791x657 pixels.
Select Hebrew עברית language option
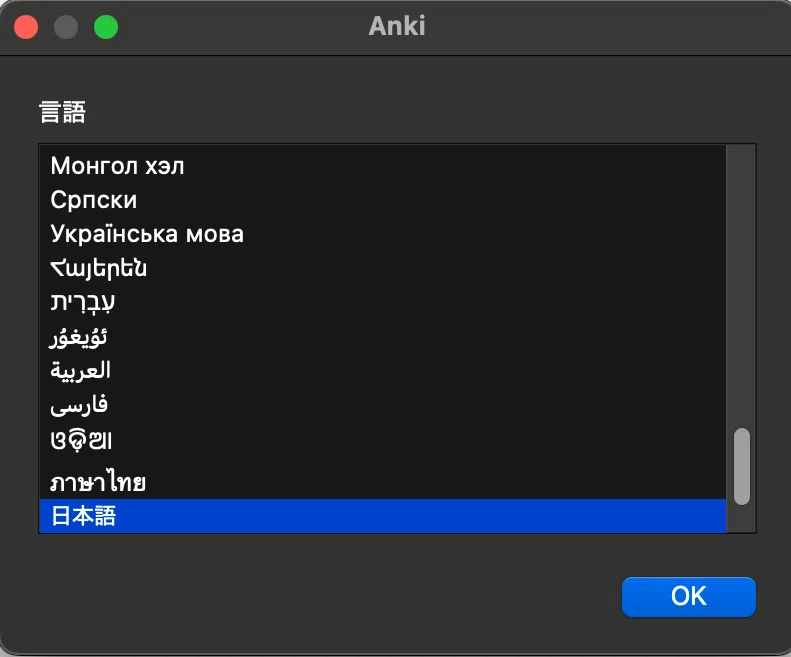click(x=382, y=302)
